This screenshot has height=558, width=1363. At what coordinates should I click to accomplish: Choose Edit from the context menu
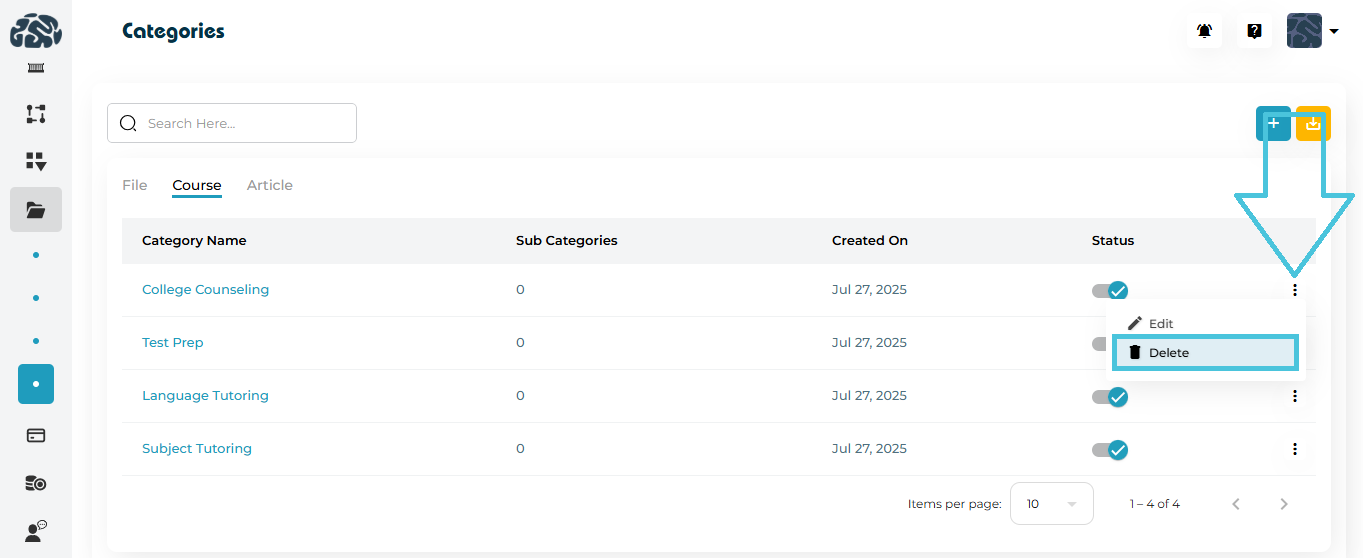[x=1160, y=324]
